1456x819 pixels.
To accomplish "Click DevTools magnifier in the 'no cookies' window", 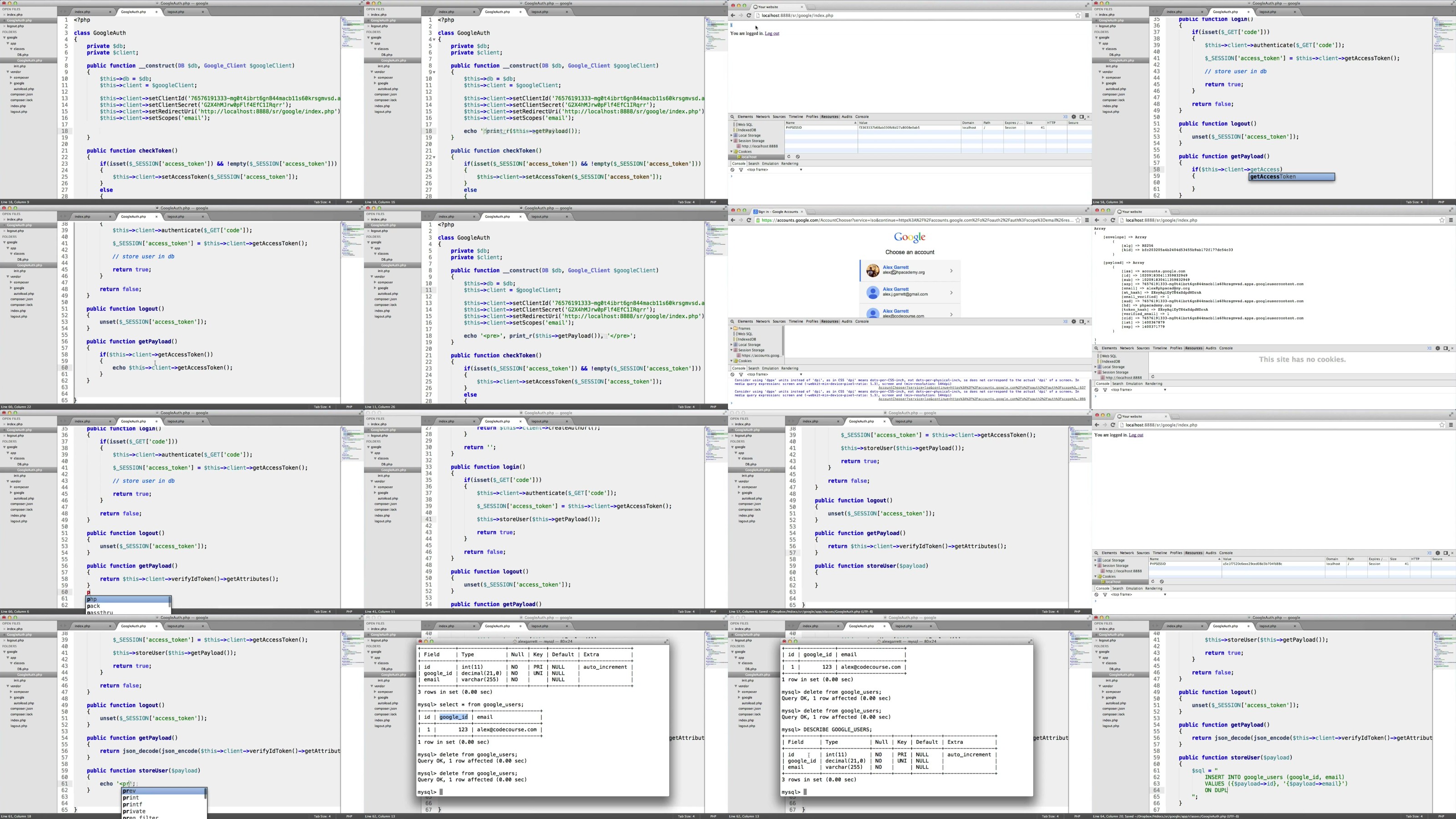I will (1096, 348).
